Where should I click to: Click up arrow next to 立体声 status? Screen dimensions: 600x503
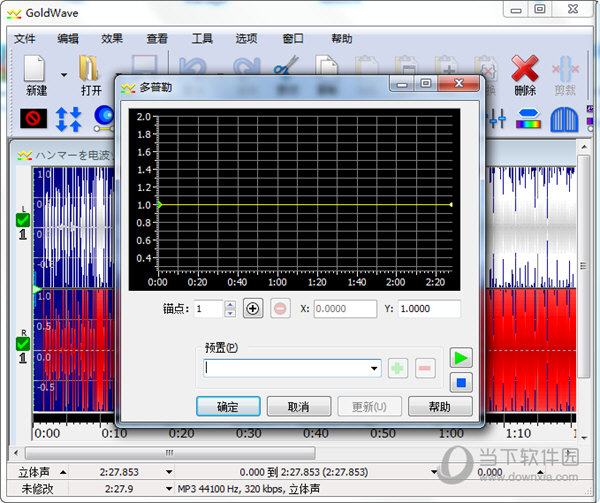click(x=63, y=472)
